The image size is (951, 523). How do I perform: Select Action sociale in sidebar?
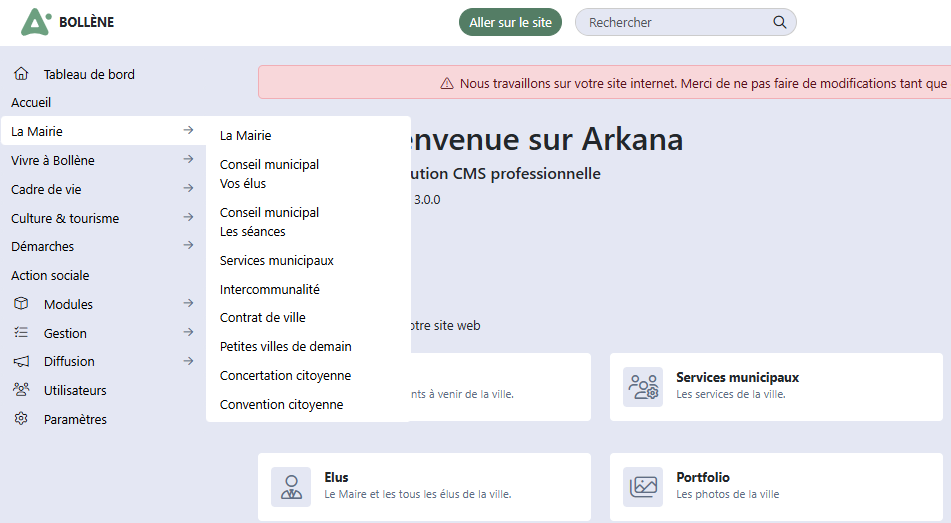[50, 275]
